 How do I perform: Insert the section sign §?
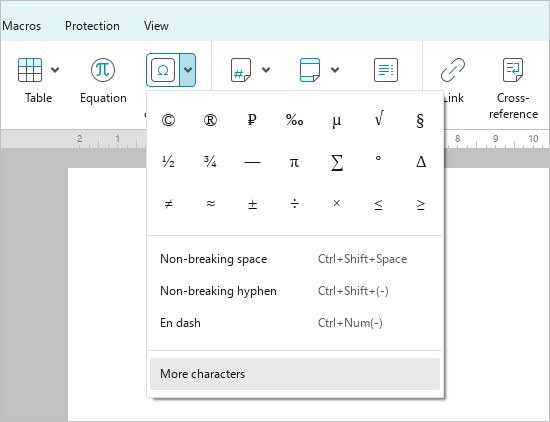[x=420, y=120]
